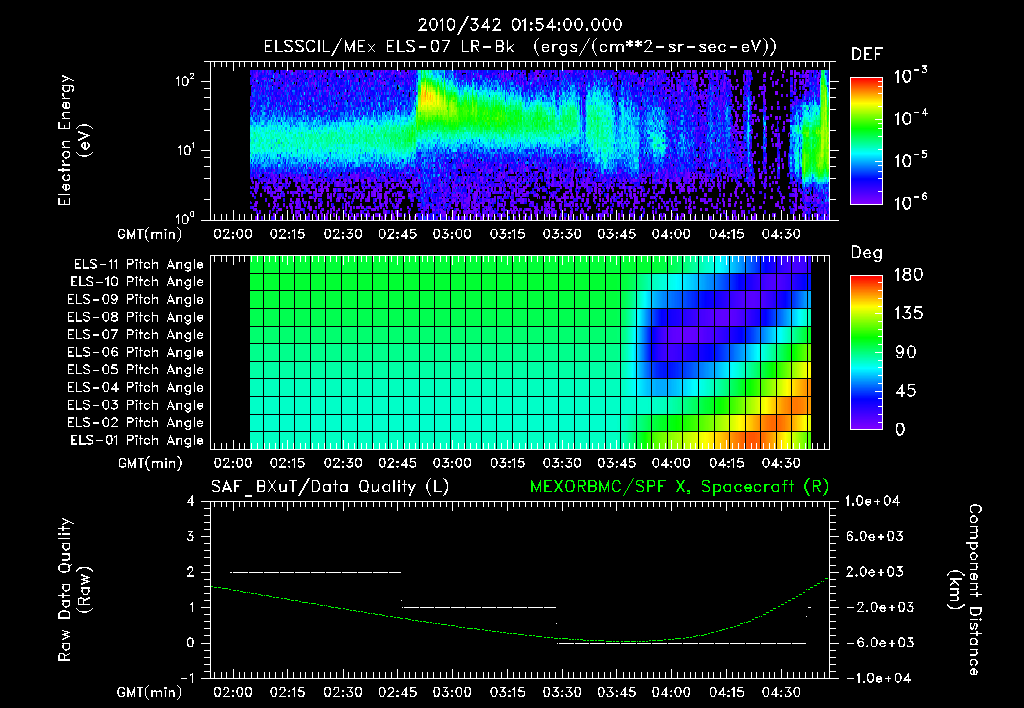
Task: Click 03:00 tick on the top spectrogram axis
Action: click(x=452, y=234)
